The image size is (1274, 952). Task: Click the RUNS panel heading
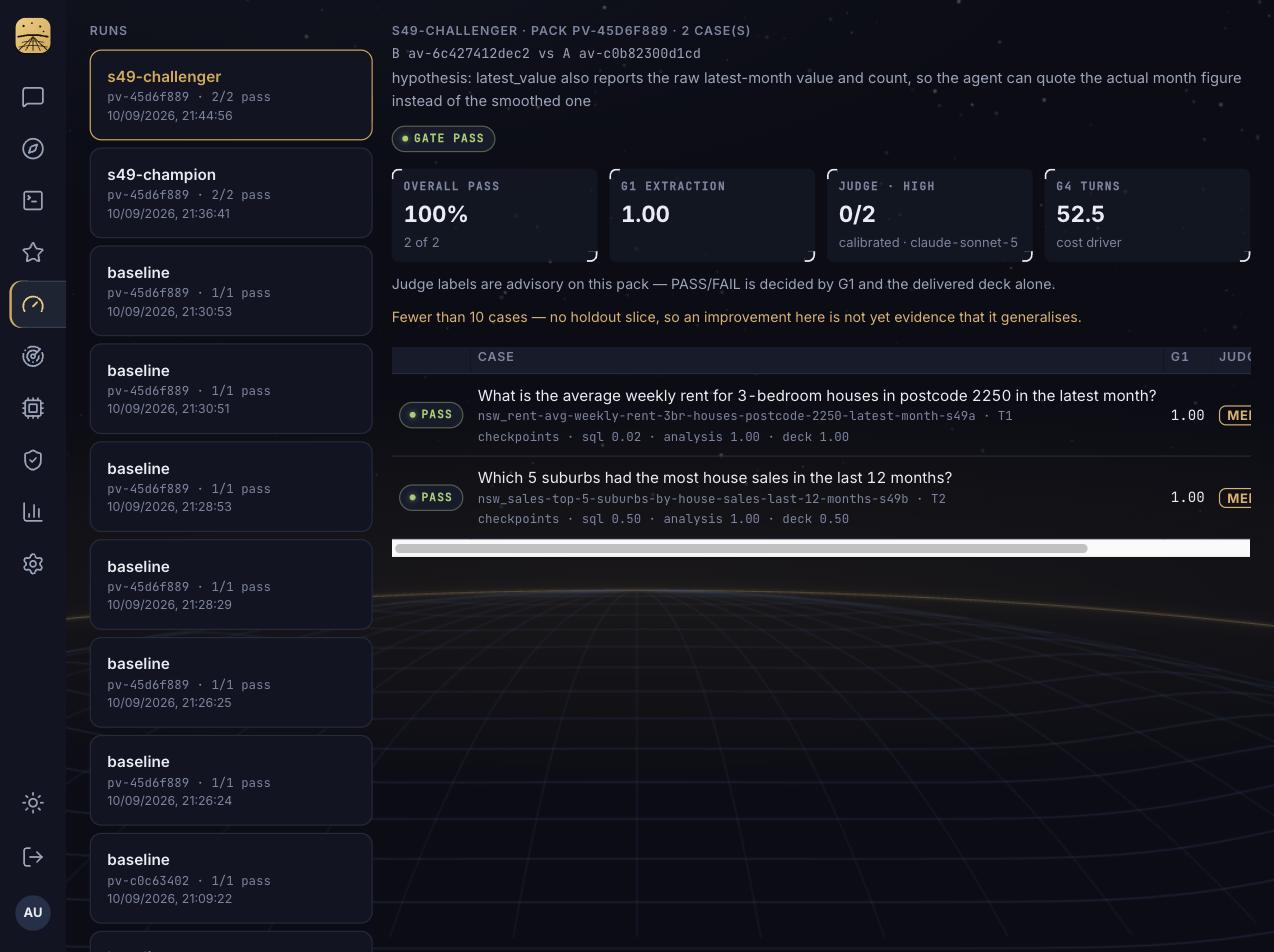click(108, 31)
